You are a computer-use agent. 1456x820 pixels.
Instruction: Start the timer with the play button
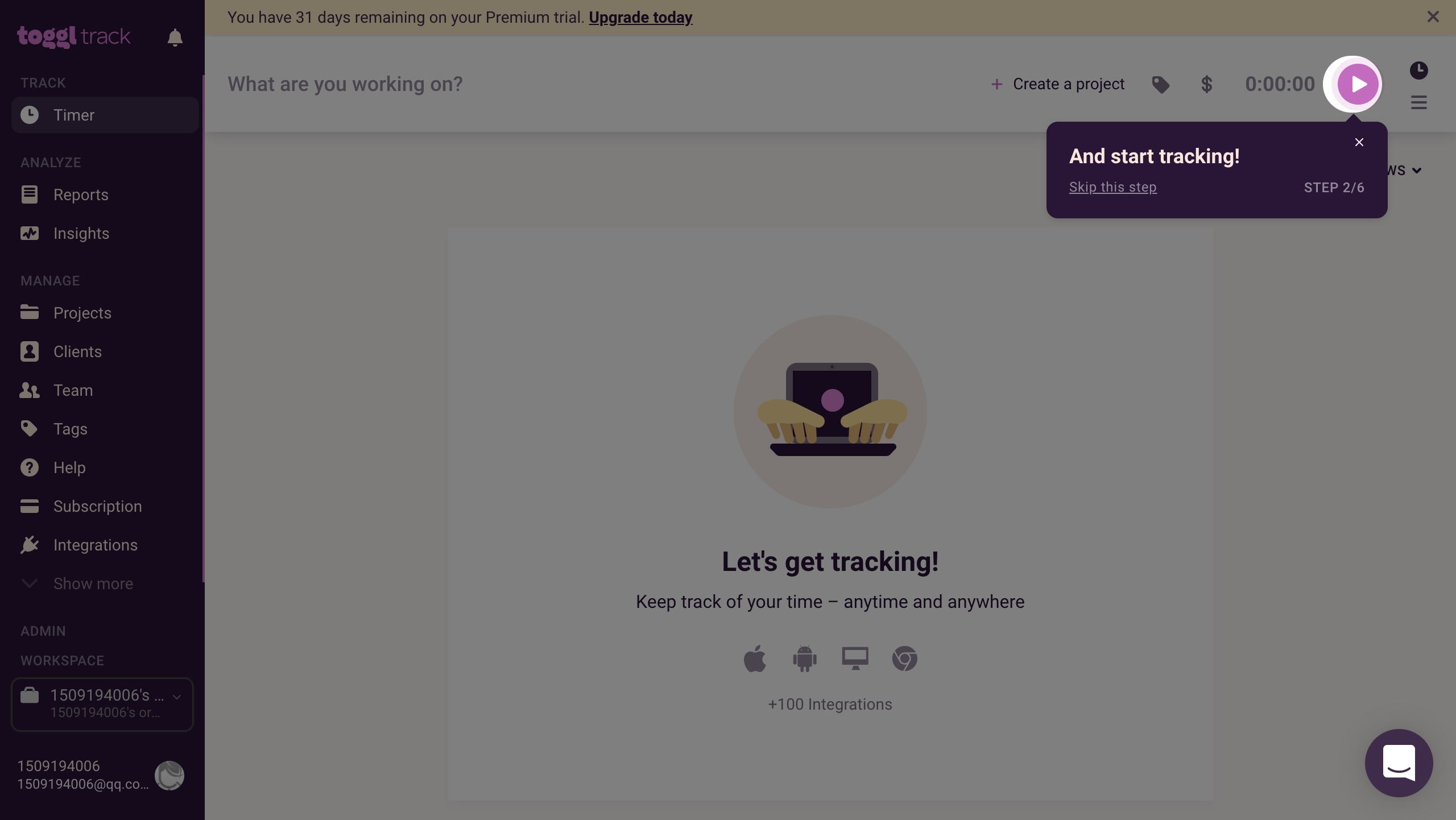(x=1357, y=84)
